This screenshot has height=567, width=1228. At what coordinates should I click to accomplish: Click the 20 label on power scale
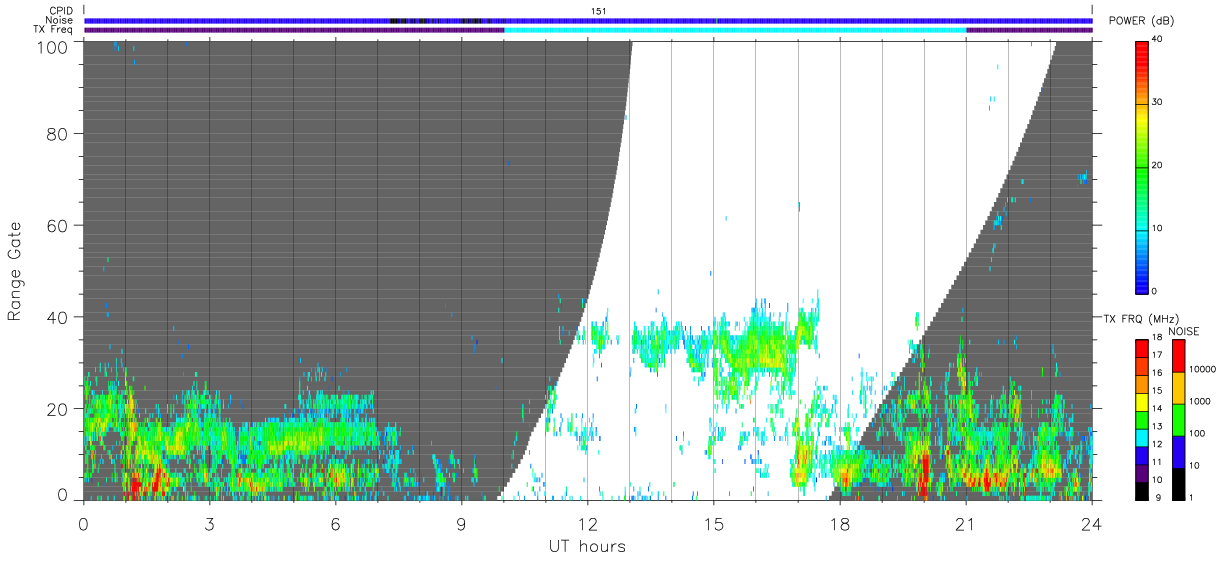[x=1158, y=166]
